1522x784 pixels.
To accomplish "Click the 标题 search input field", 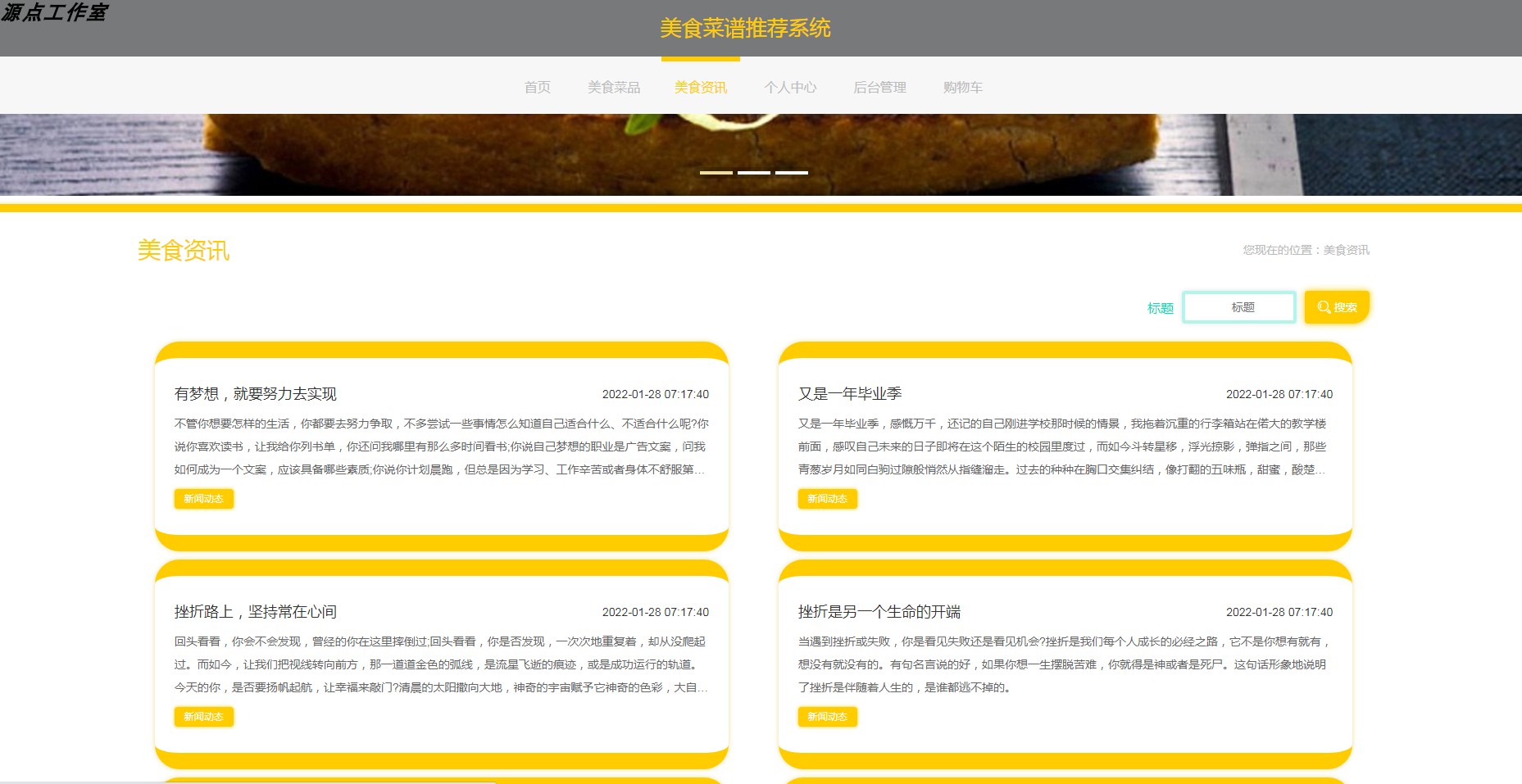I will point(1239,307).
